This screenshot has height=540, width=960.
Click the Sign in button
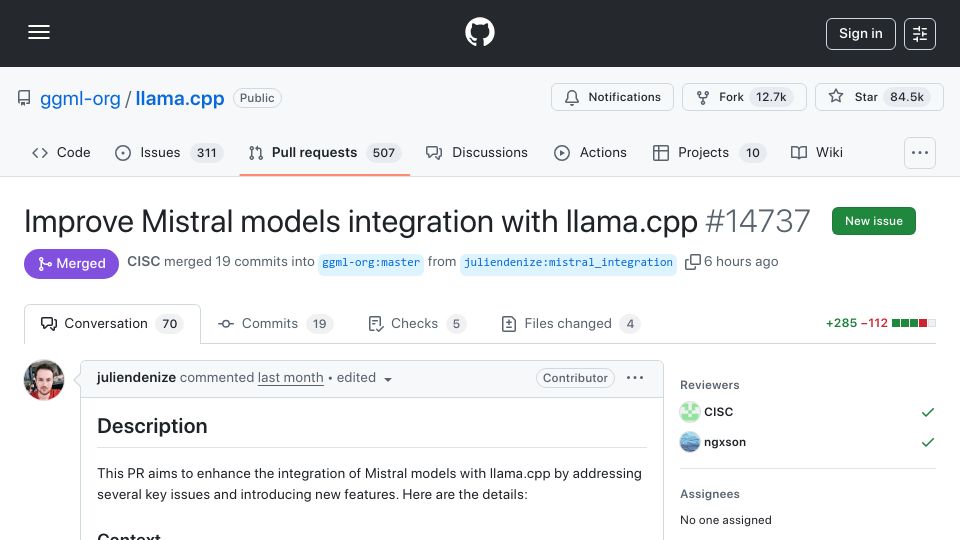click(860, 34)
